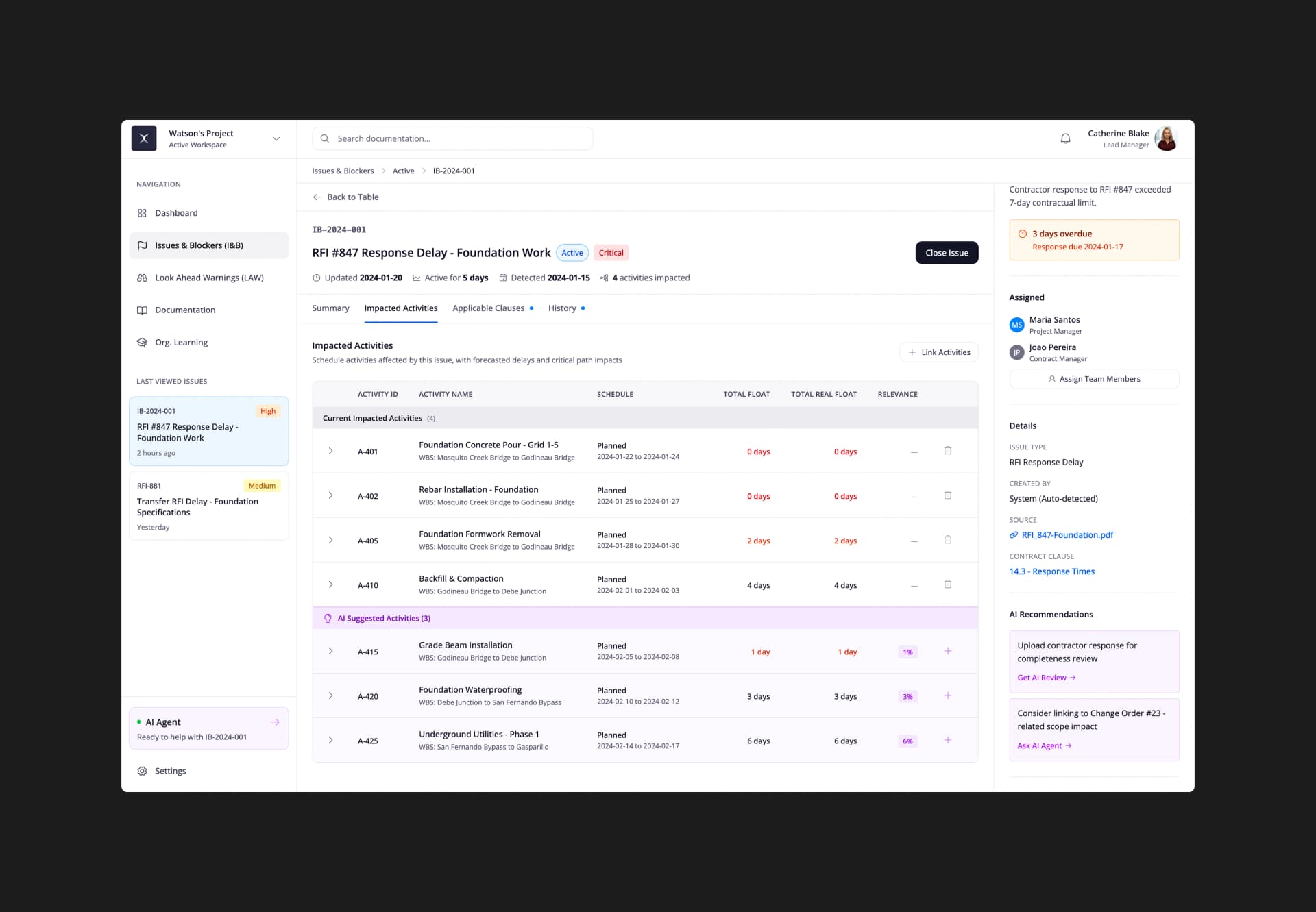
Task: Open last viewed issue RFI-881 card
Action: pos(208,506)
